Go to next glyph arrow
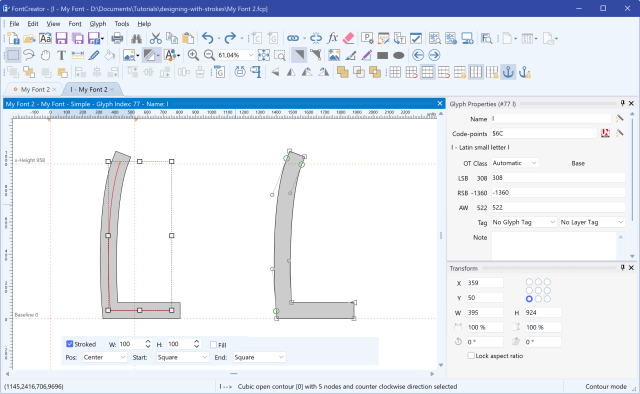This screenshot has height=394, width=640. click(434, 55)
